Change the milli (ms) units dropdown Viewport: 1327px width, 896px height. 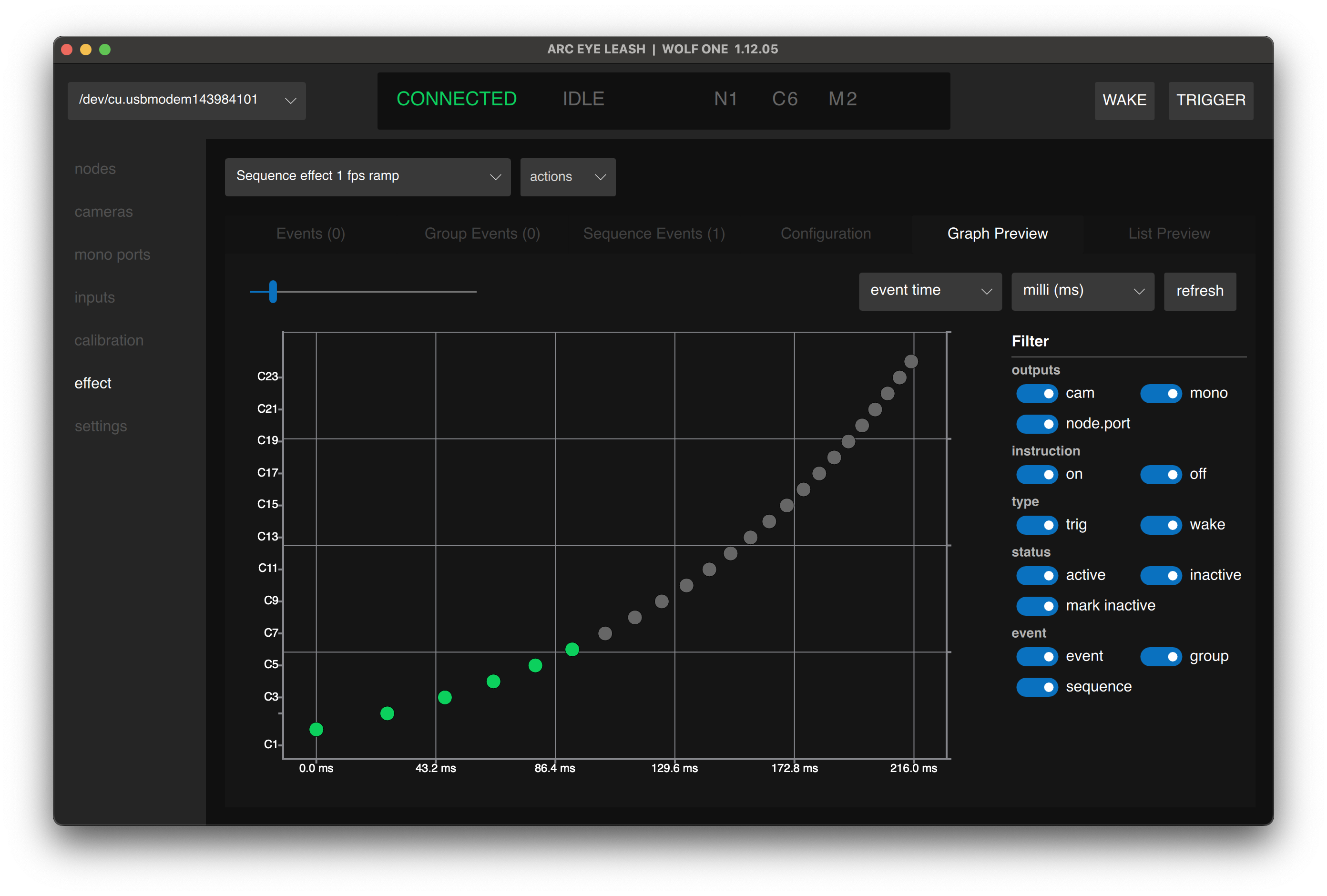[1082, 291]
